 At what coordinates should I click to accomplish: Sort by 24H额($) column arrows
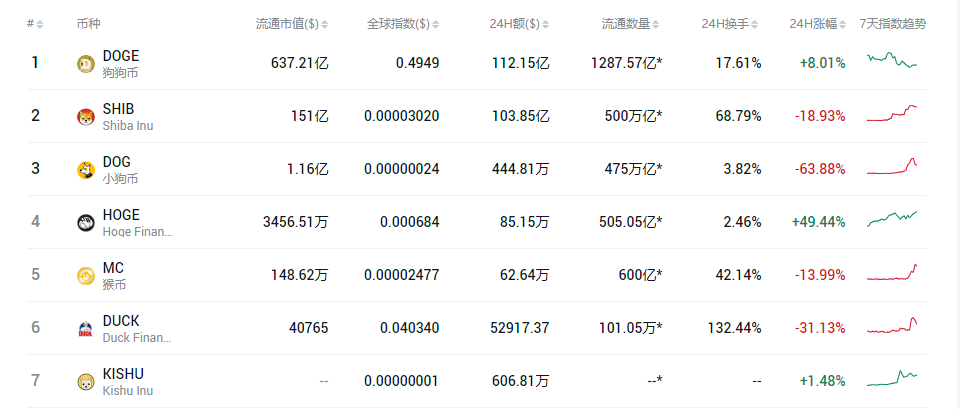click(546, 24)
